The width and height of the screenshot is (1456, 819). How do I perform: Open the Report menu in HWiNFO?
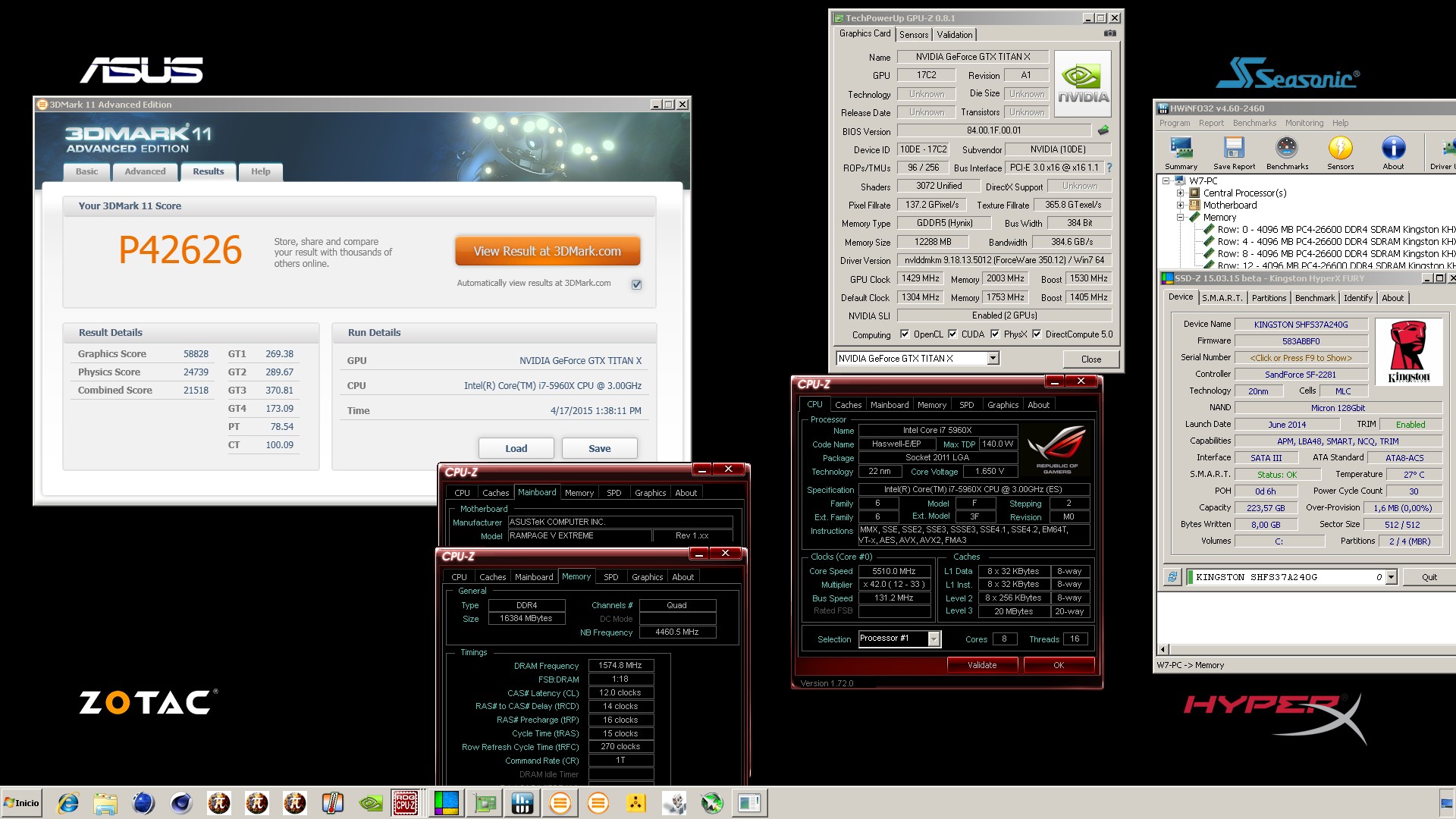pyautogui.click(x=1211, y=123)
